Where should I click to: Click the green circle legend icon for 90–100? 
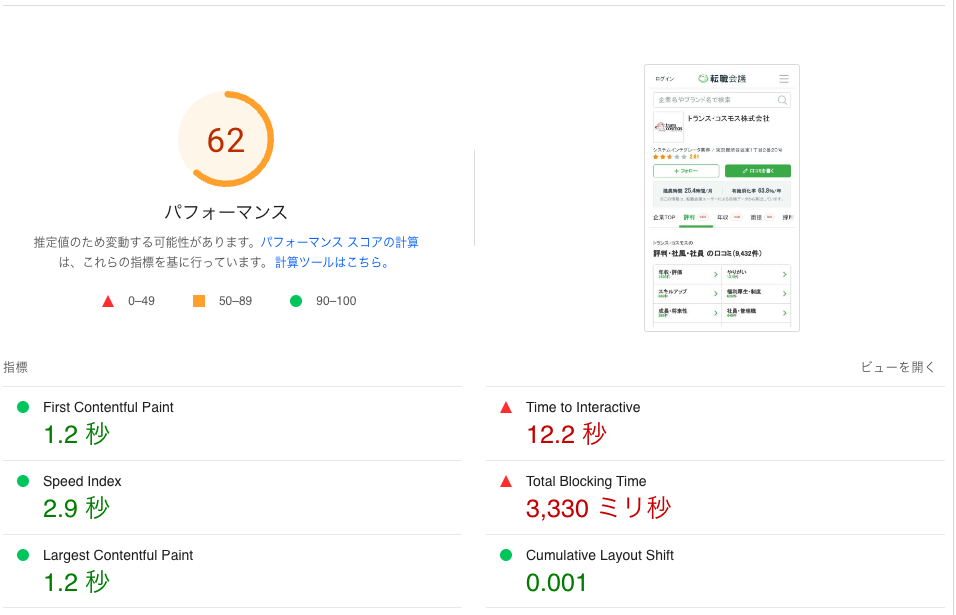pos(296,301)
